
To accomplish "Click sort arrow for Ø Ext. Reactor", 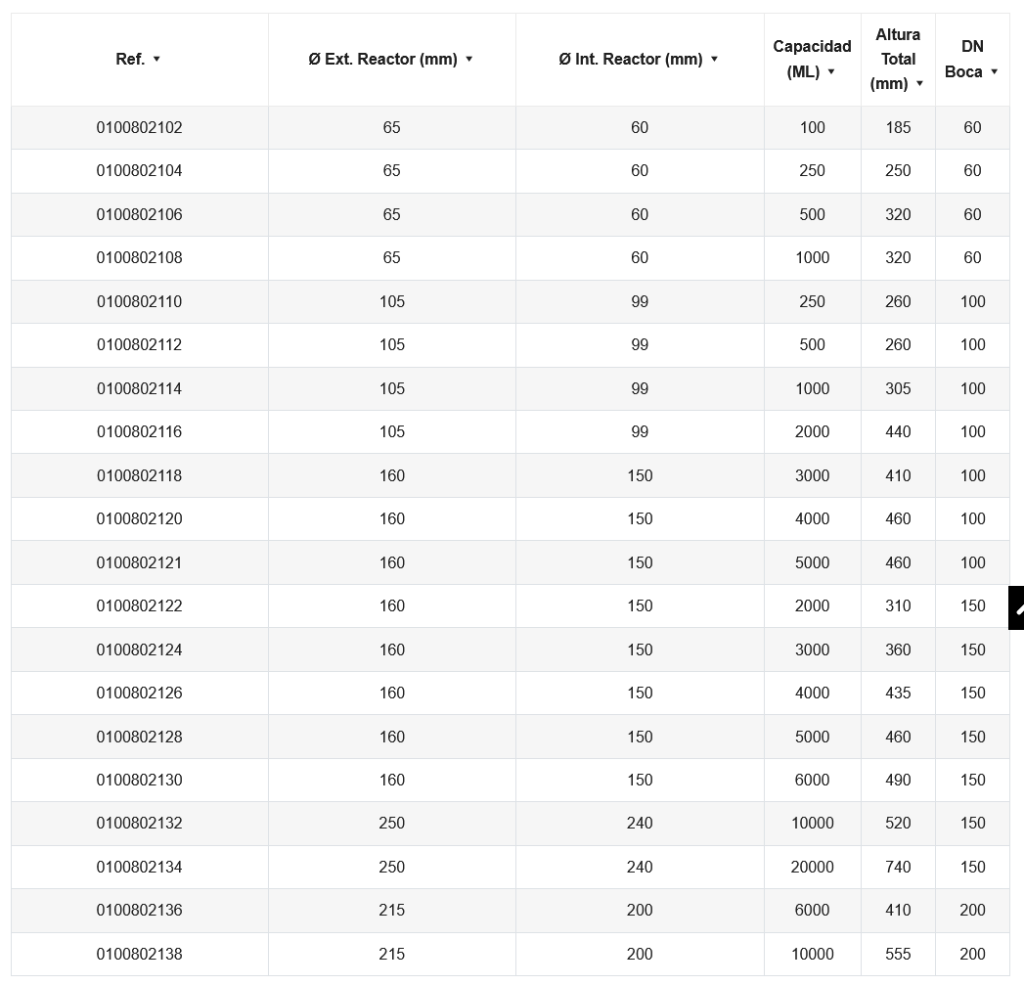I will point(469,61).
